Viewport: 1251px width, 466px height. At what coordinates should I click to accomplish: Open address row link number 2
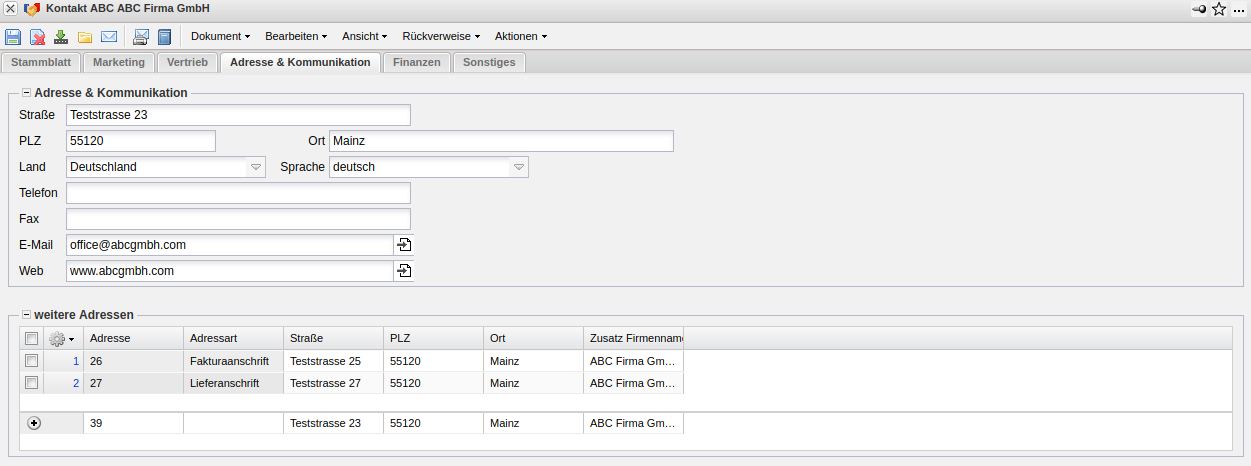(76, 383)
